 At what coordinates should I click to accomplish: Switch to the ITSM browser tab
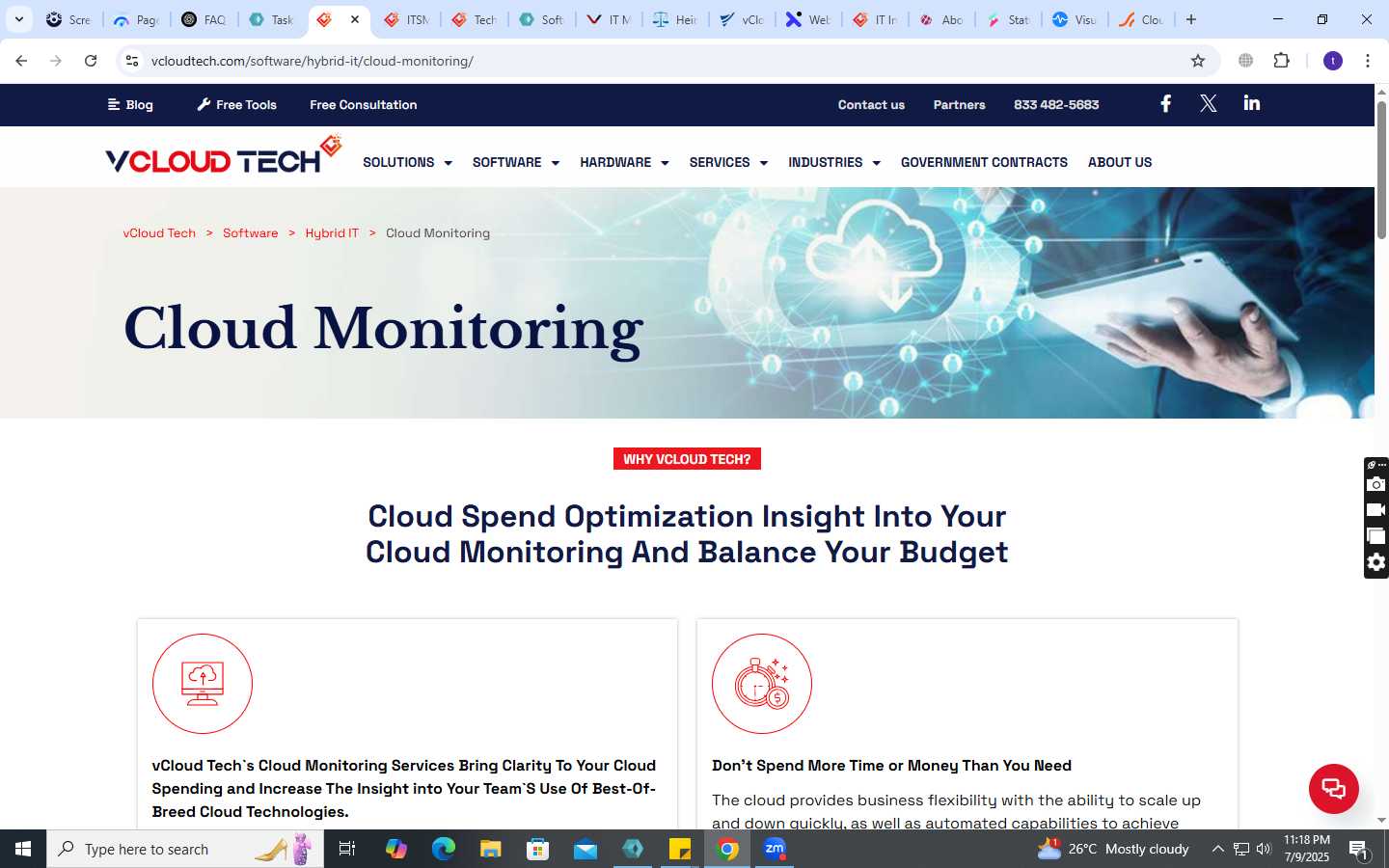(x=407, y=19)
